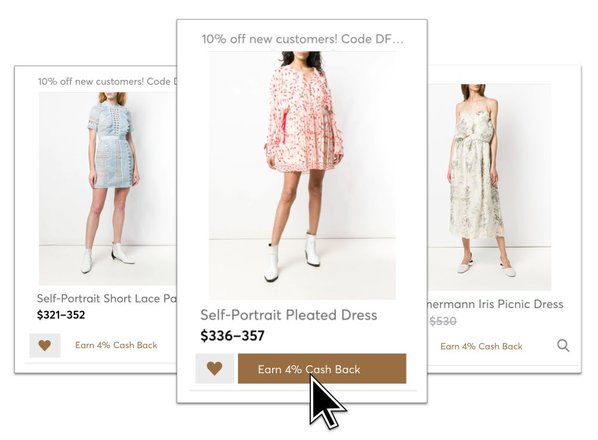Click the $321–352 price on left card

tap(61, 315)
